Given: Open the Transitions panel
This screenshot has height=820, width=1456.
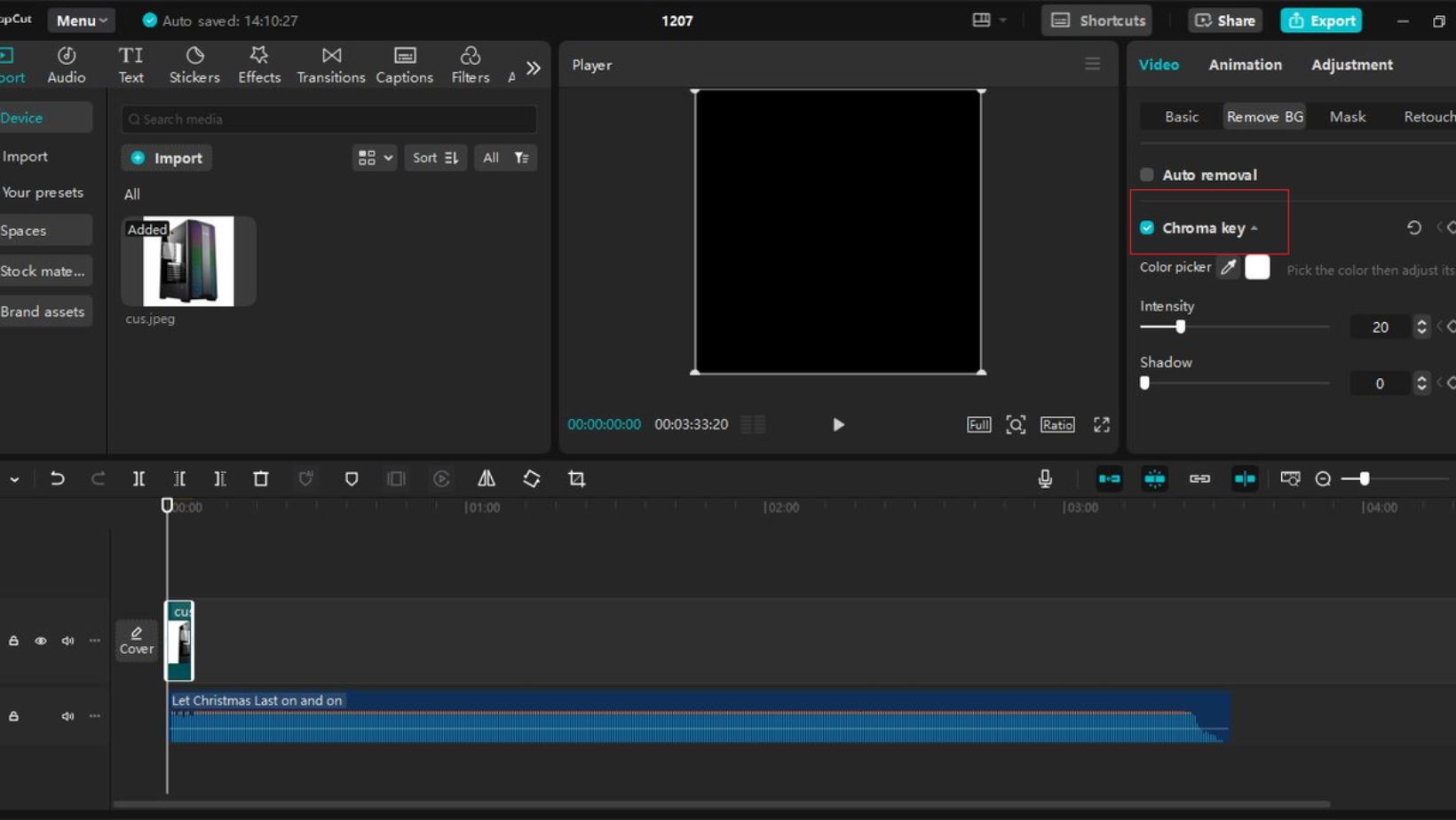Looking at the screenshot, I should click(x=330, y=65).
